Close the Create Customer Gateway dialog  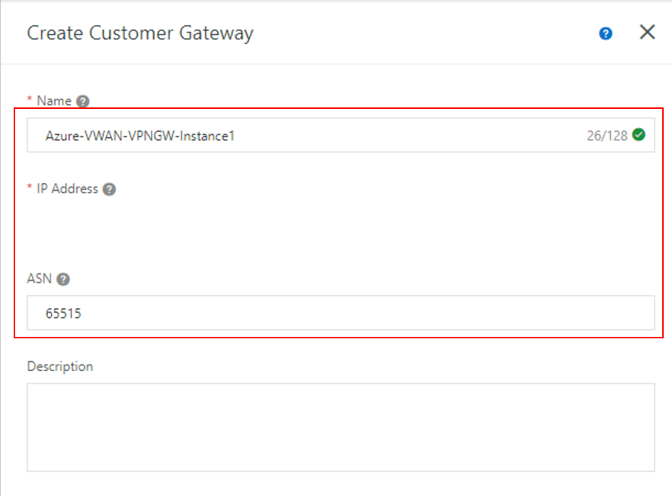click(647, 32)
